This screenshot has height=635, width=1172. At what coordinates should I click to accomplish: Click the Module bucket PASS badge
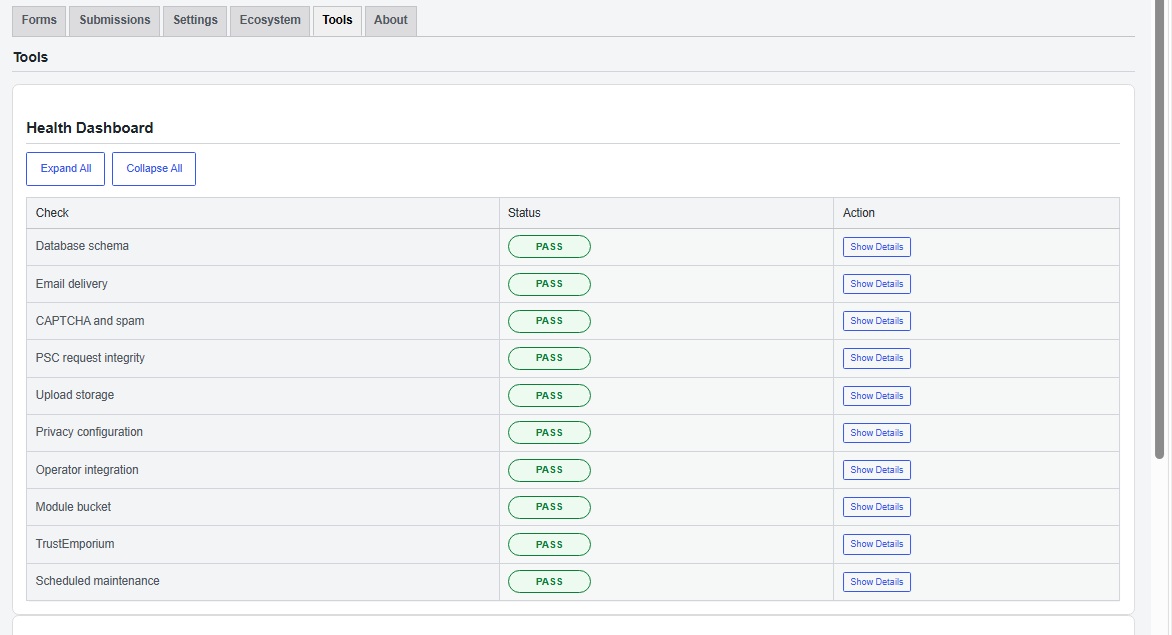click(x=549, y=507)
